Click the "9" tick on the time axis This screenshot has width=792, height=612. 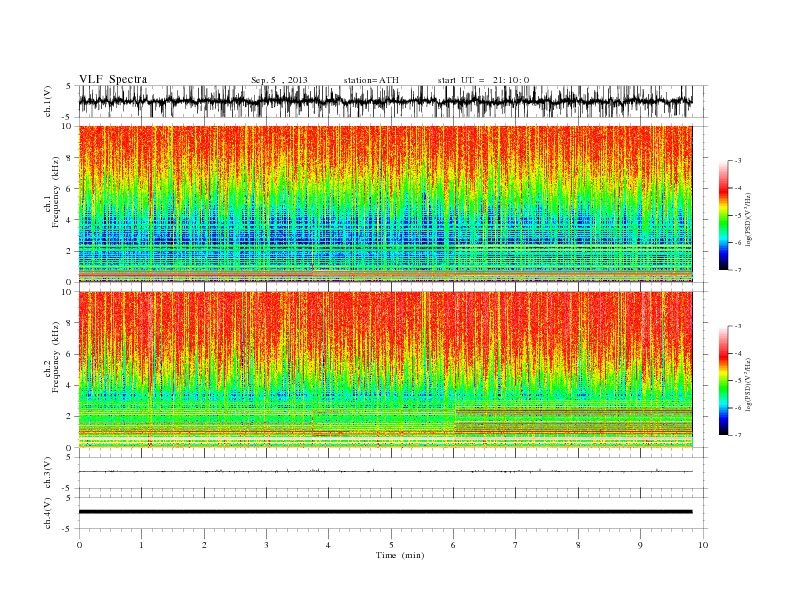[640, 545]
